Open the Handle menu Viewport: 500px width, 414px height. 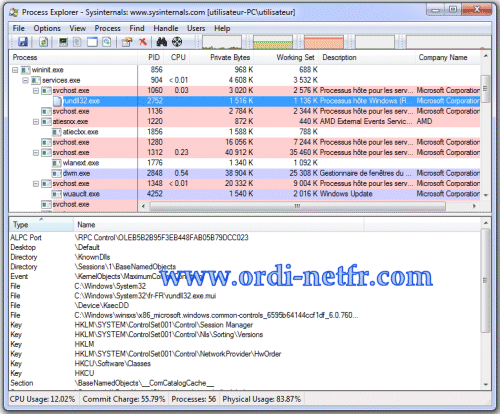point(166,28)
